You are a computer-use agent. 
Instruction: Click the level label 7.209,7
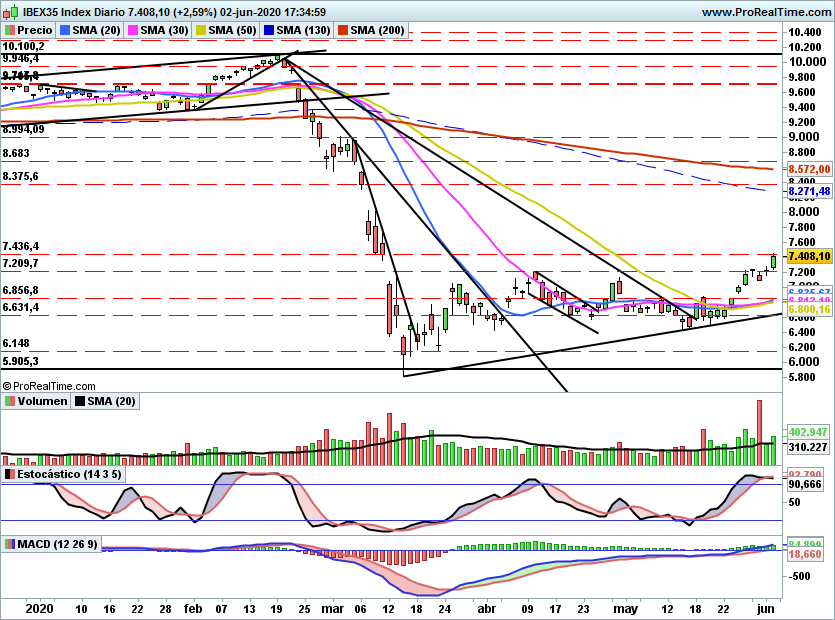click(x=21, y=263)
